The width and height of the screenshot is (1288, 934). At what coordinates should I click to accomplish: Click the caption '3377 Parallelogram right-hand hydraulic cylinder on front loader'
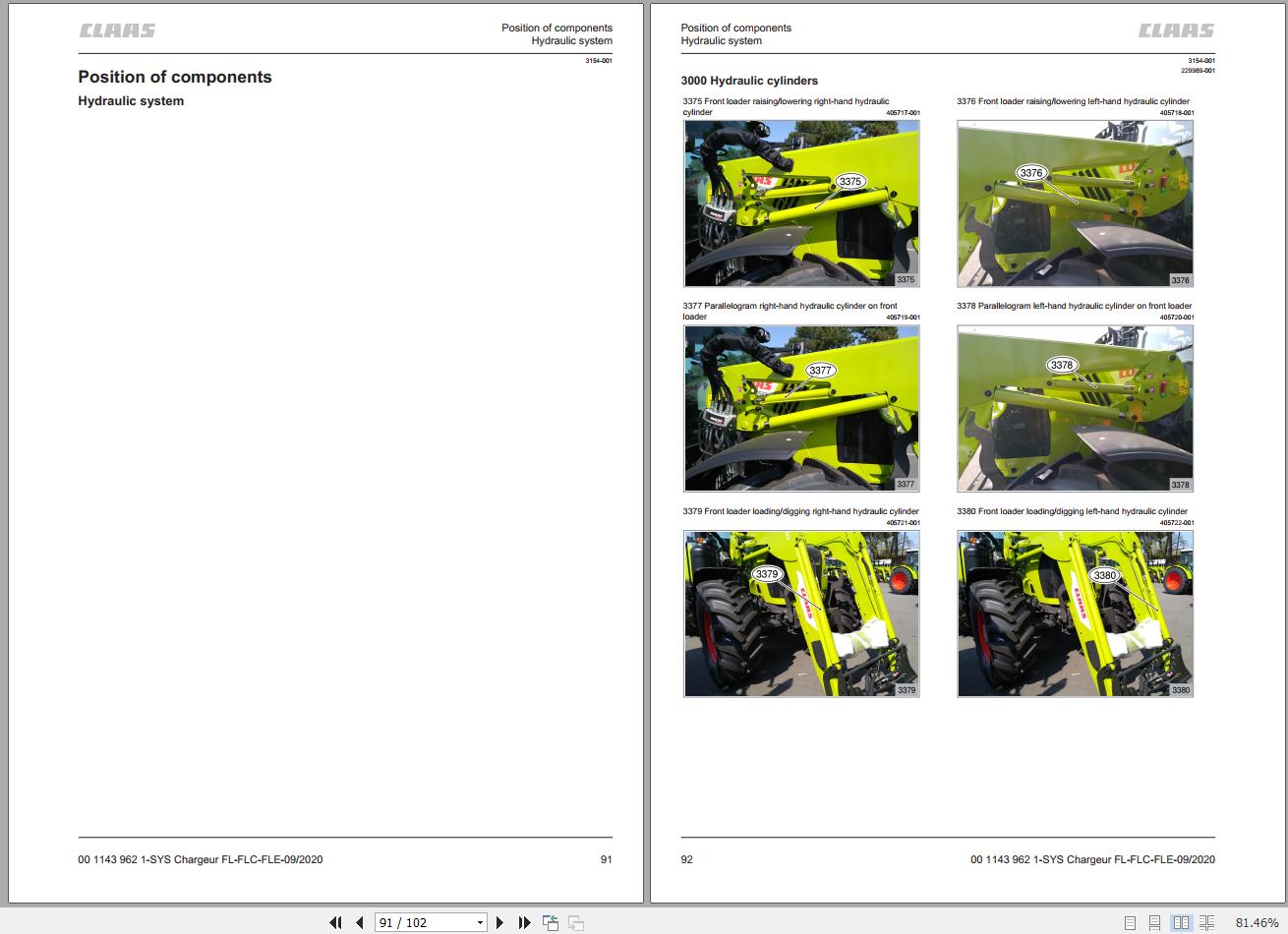pyautogui.click(x=790, y=312)
